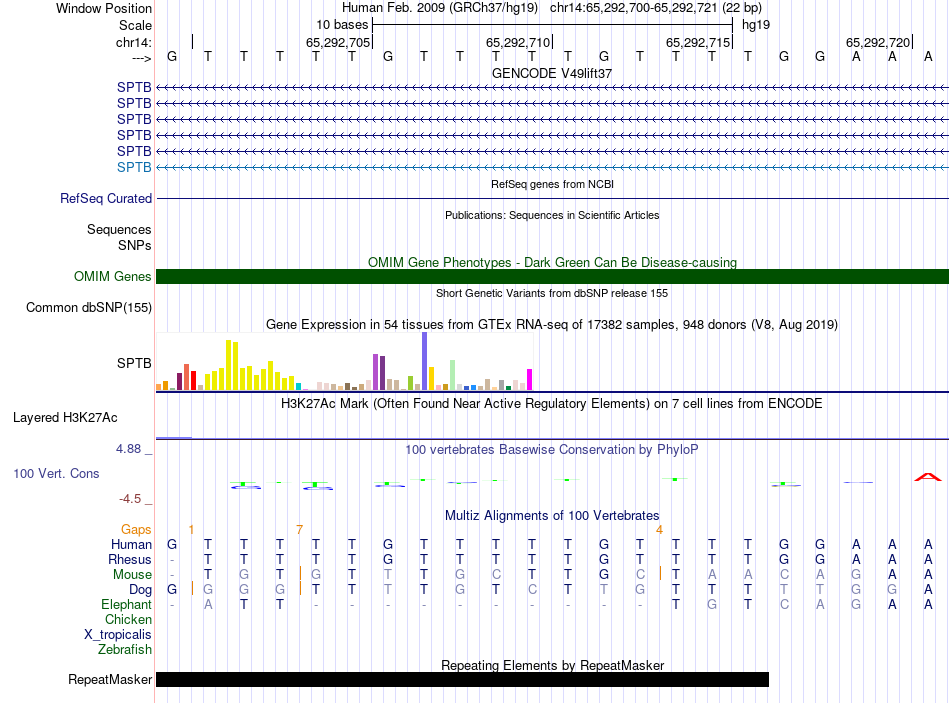
Task: Open Short Genetic Variants from dbSNP title
Action: point(552,293)
